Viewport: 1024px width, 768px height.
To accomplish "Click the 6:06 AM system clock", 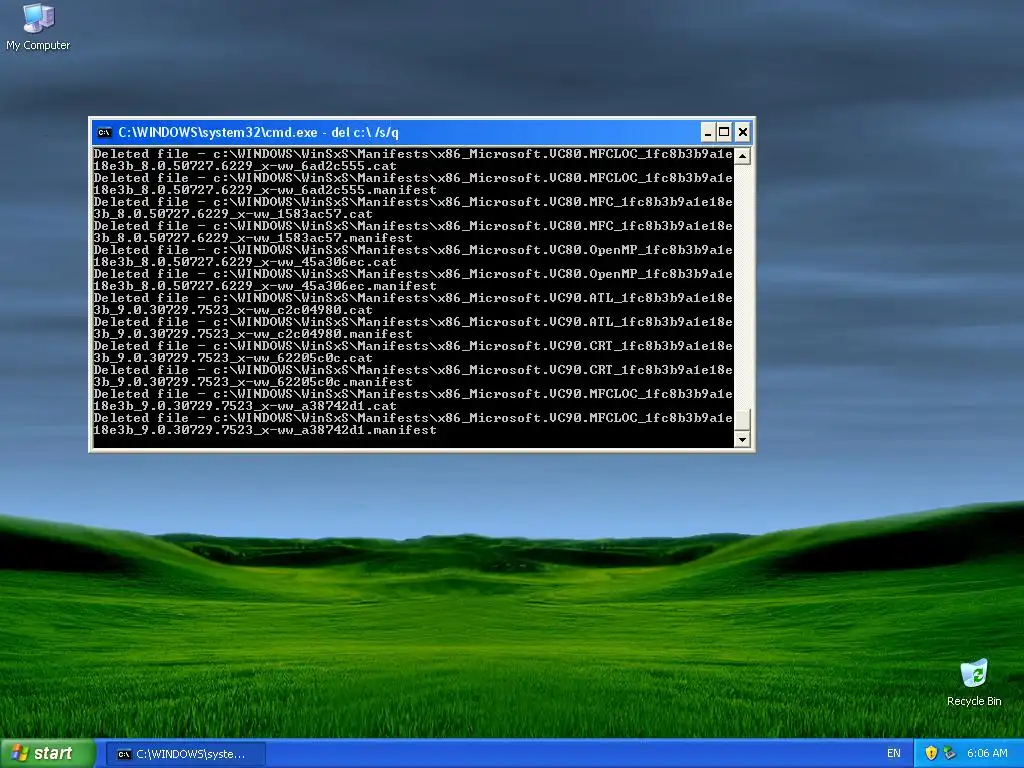I will [987, 754].
